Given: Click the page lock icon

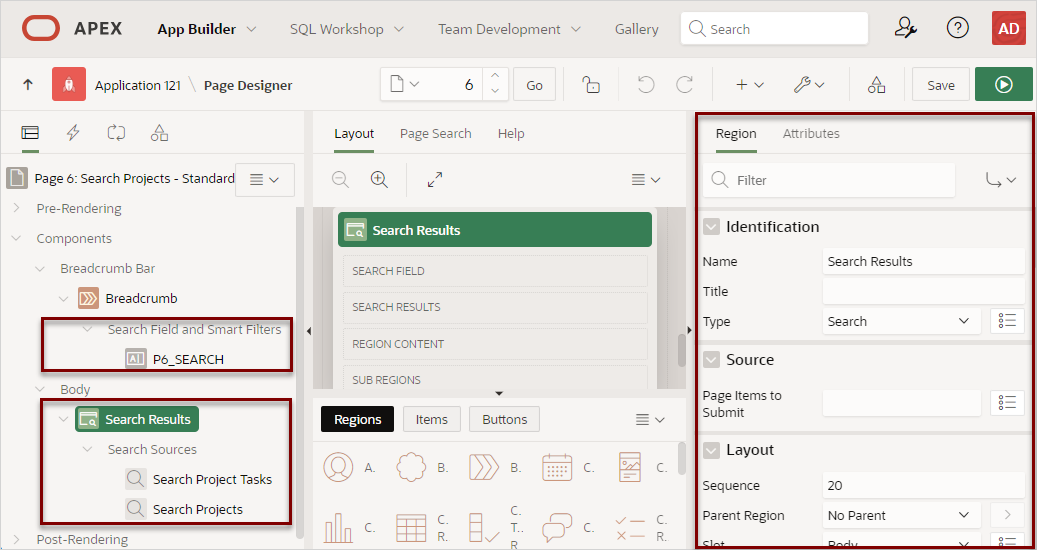Looking at the screenshot, I should pos(591,85).
